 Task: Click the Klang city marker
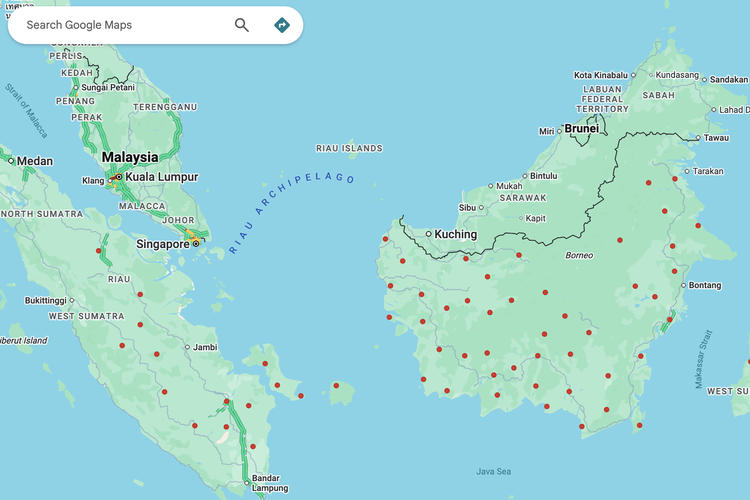click(x=110, y=180)
